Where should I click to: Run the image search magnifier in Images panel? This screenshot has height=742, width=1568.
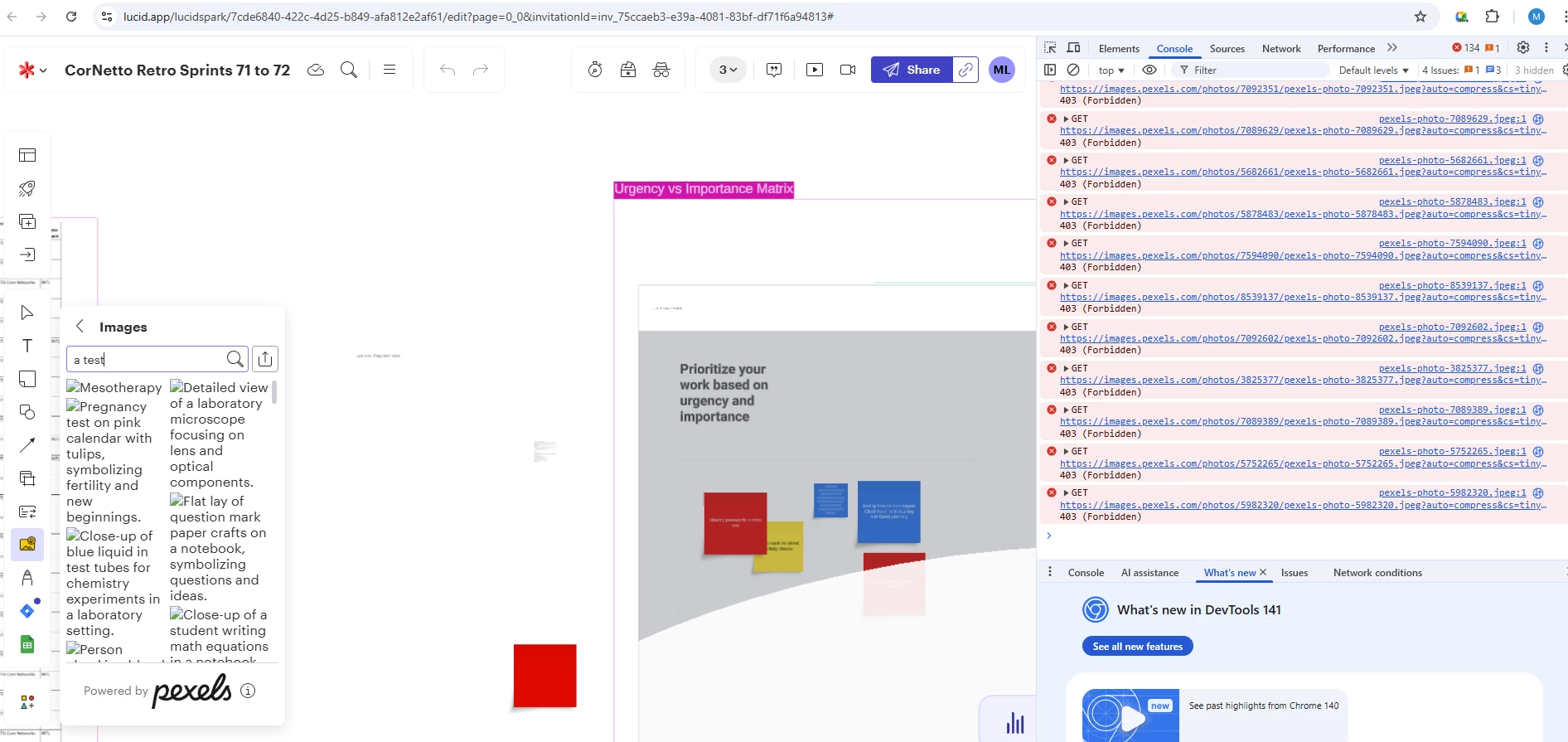click(235, 359)
